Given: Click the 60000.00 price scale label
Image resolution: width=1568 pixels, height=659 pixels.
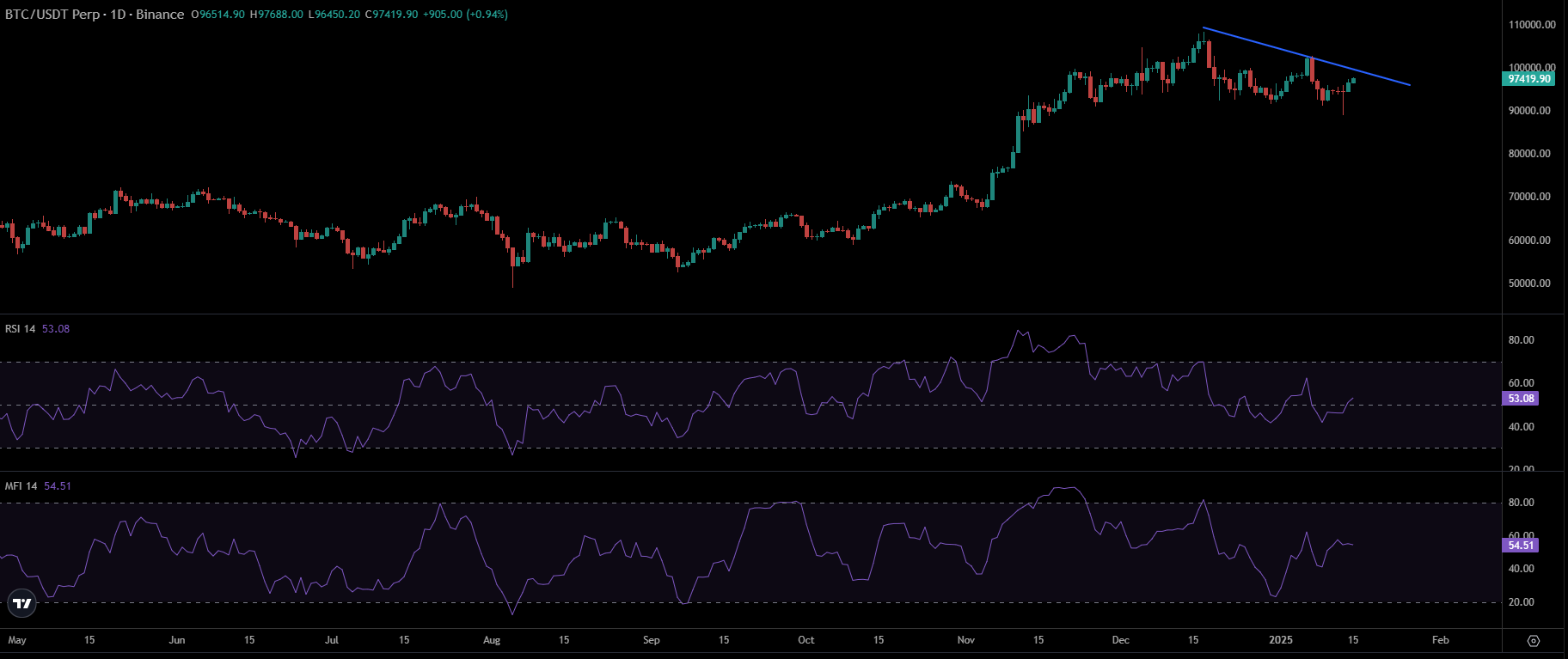Looking at the screenshot, I should tap(1529, 241).
